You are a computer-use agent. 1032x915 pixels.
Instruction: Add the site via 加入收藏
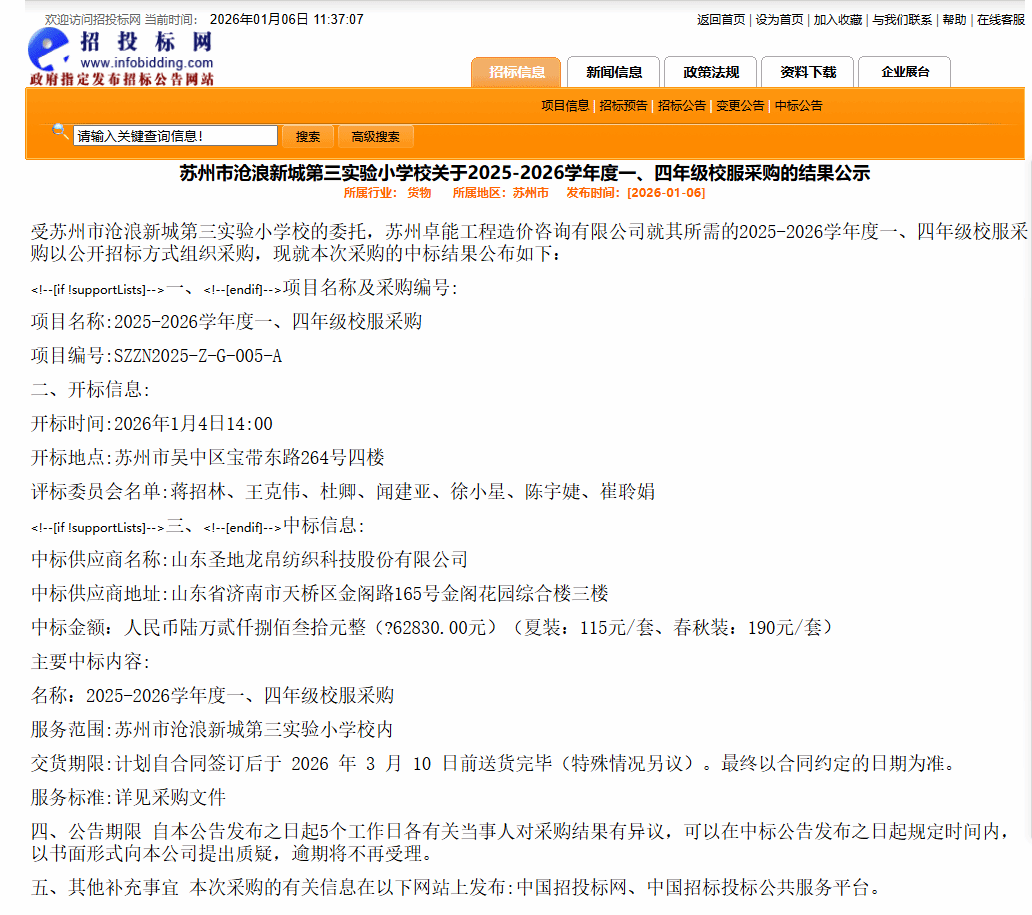coord(838,20)
